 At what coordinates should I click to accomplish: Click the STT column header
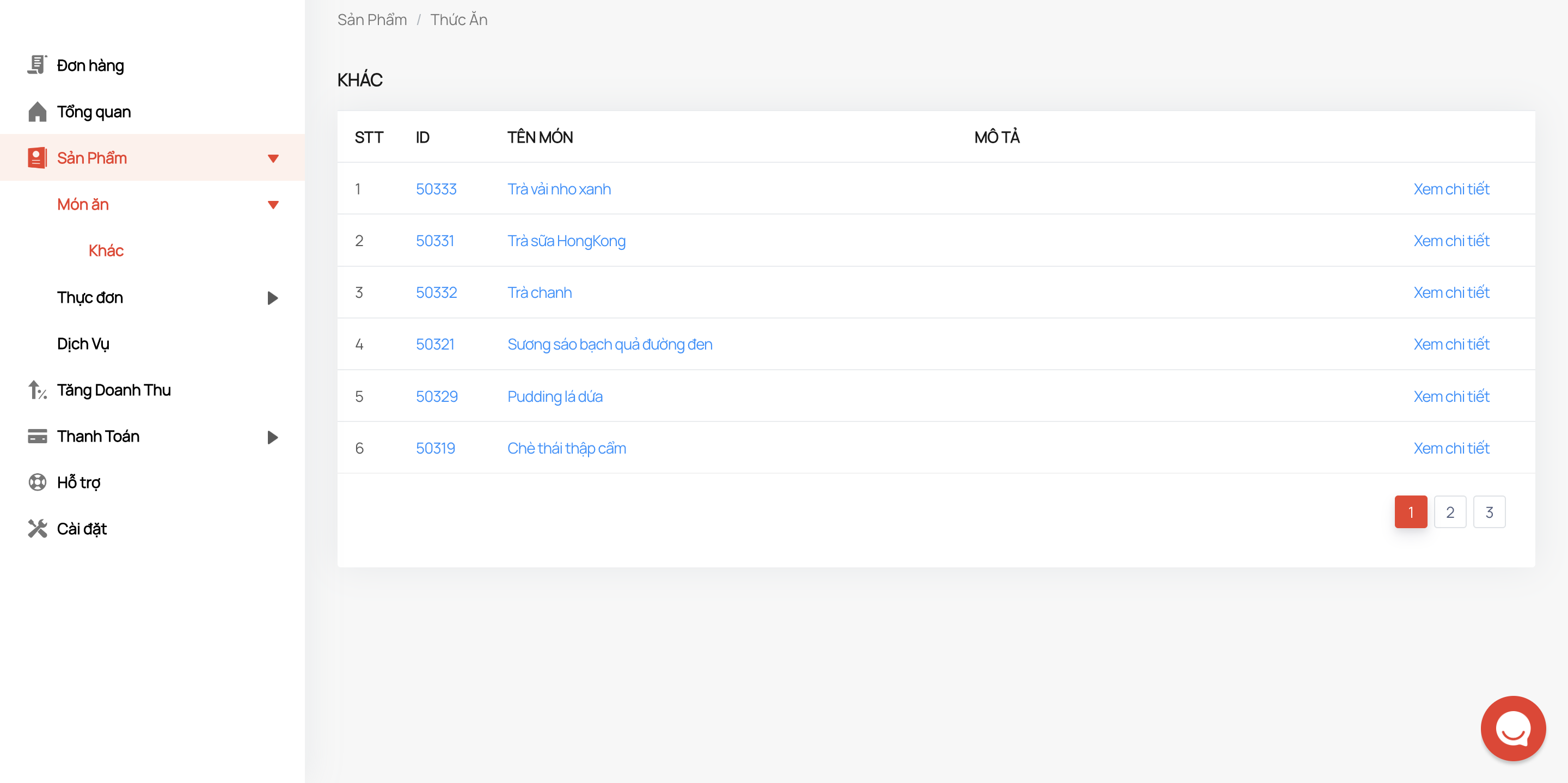(369, 137)
